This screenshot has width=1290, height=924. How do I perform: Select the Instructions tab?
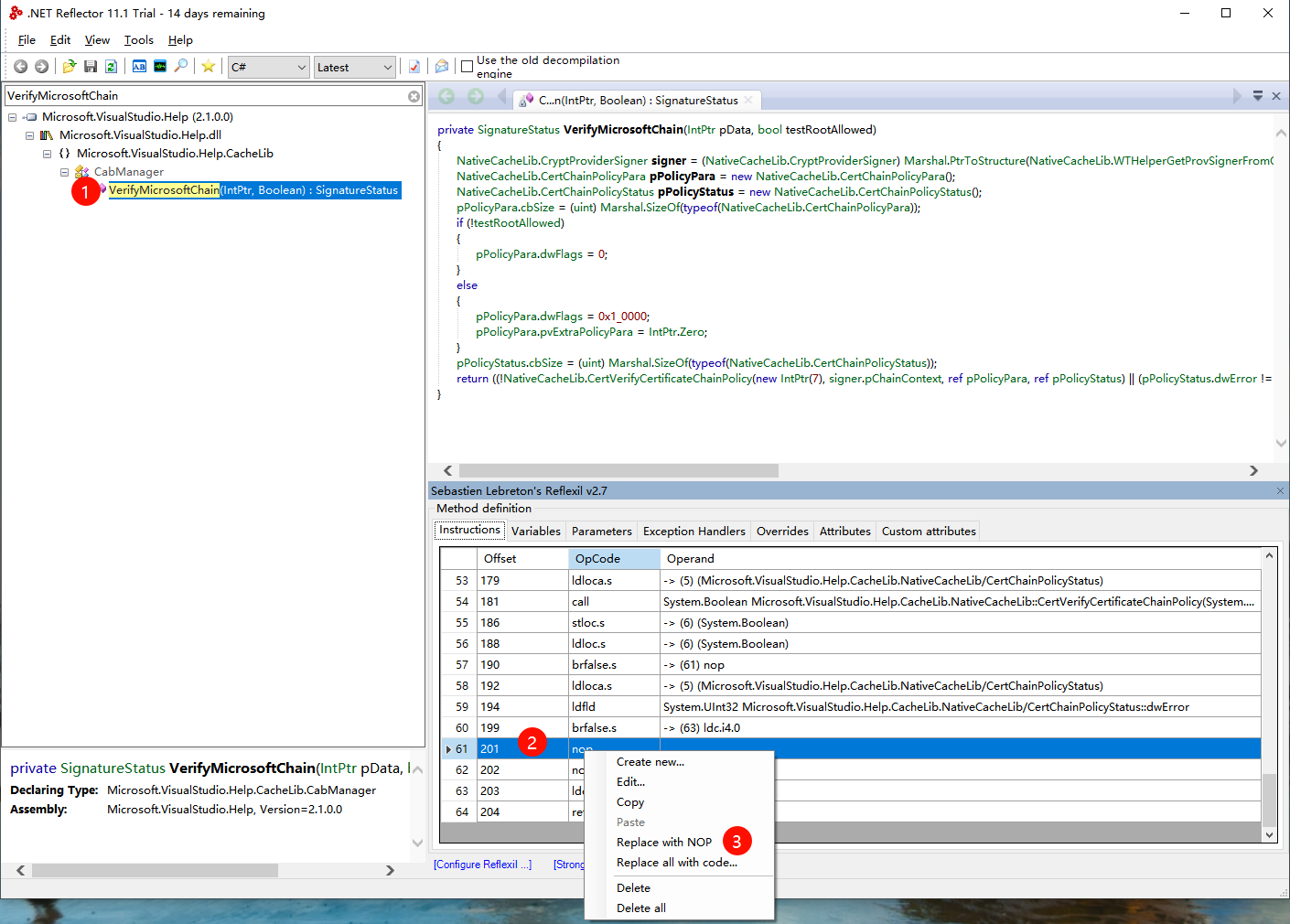(469, 530)
